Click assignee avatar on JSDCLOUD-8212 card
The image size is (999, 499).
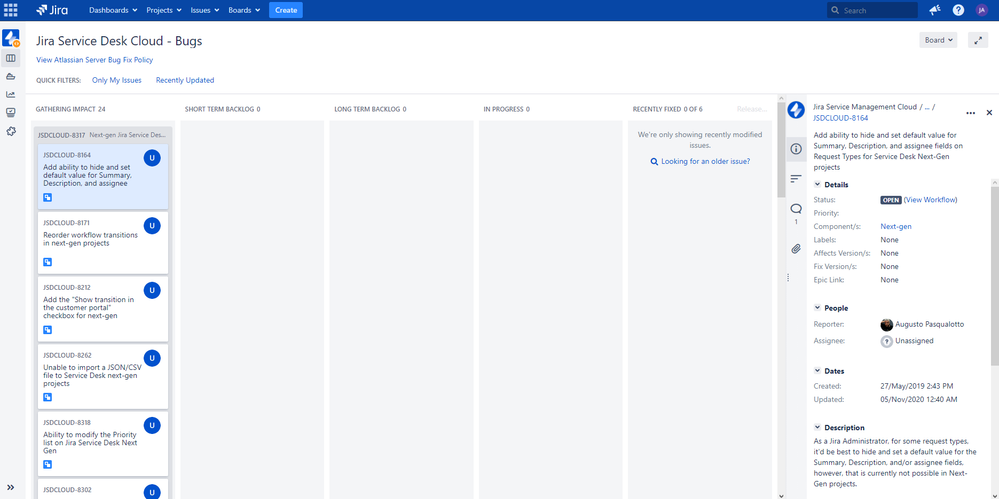pos(152,291)
